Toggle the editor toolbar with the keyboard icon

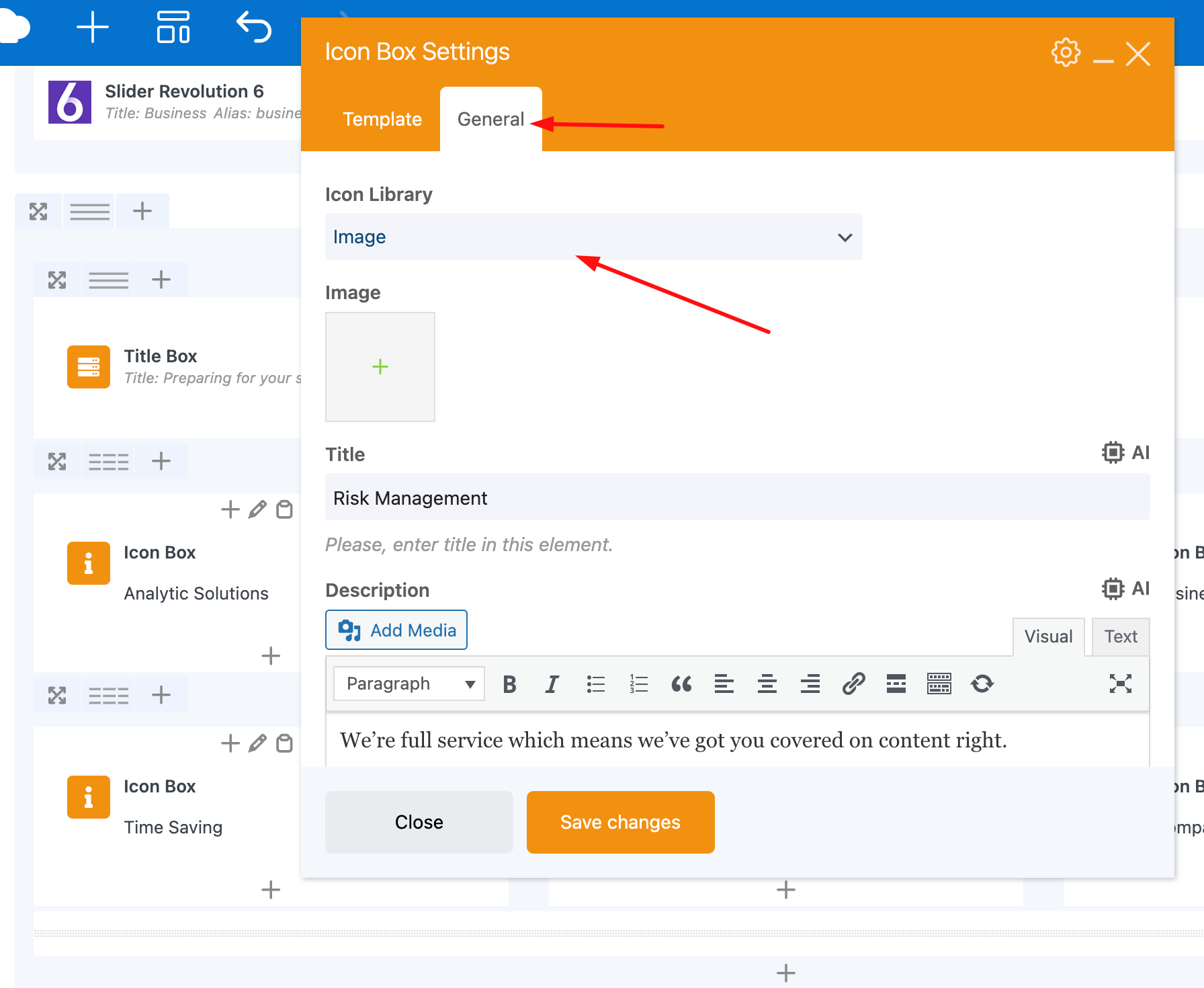tap(939, 684)
